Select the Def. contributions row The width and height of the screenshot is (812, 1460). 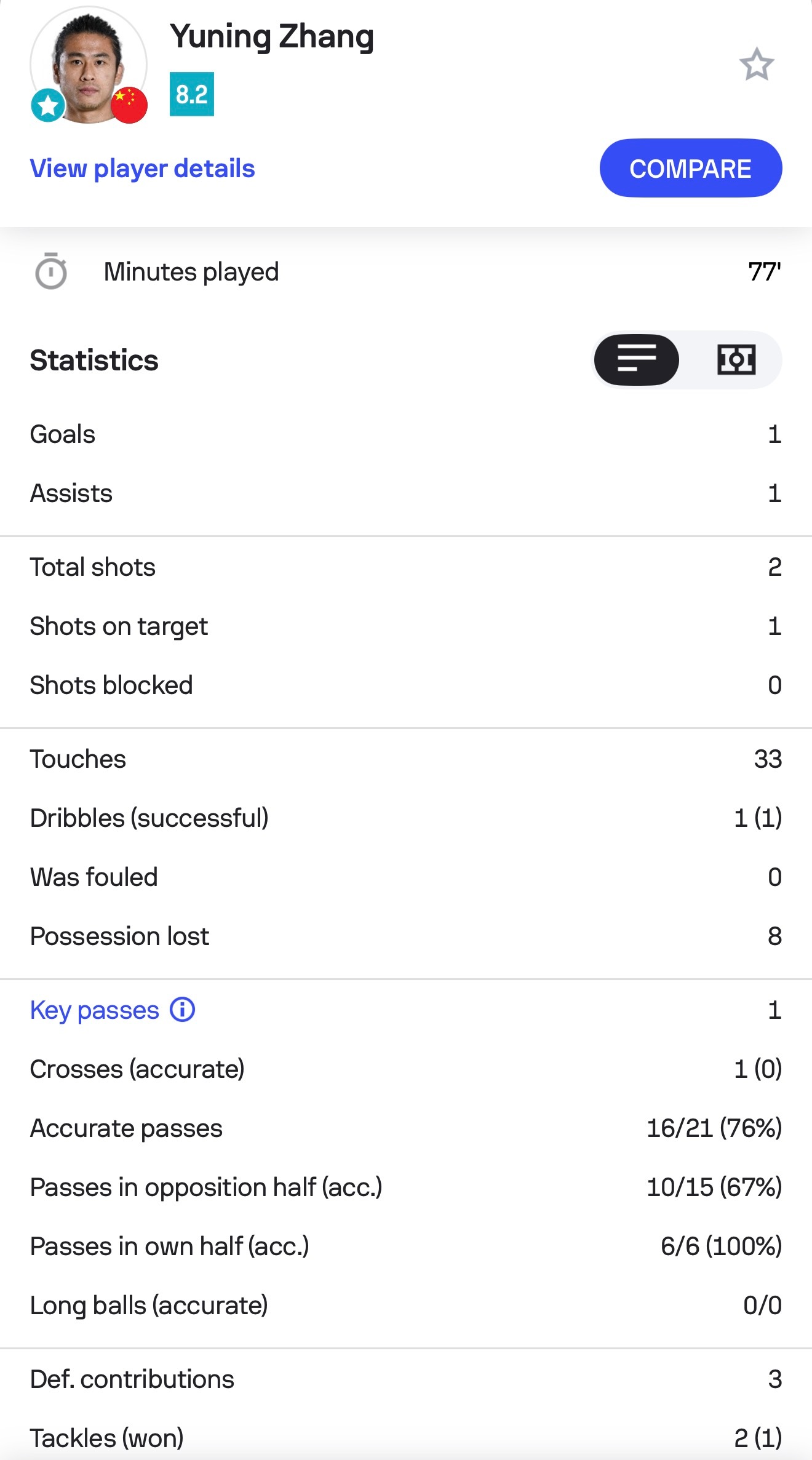pos(406,1379)
